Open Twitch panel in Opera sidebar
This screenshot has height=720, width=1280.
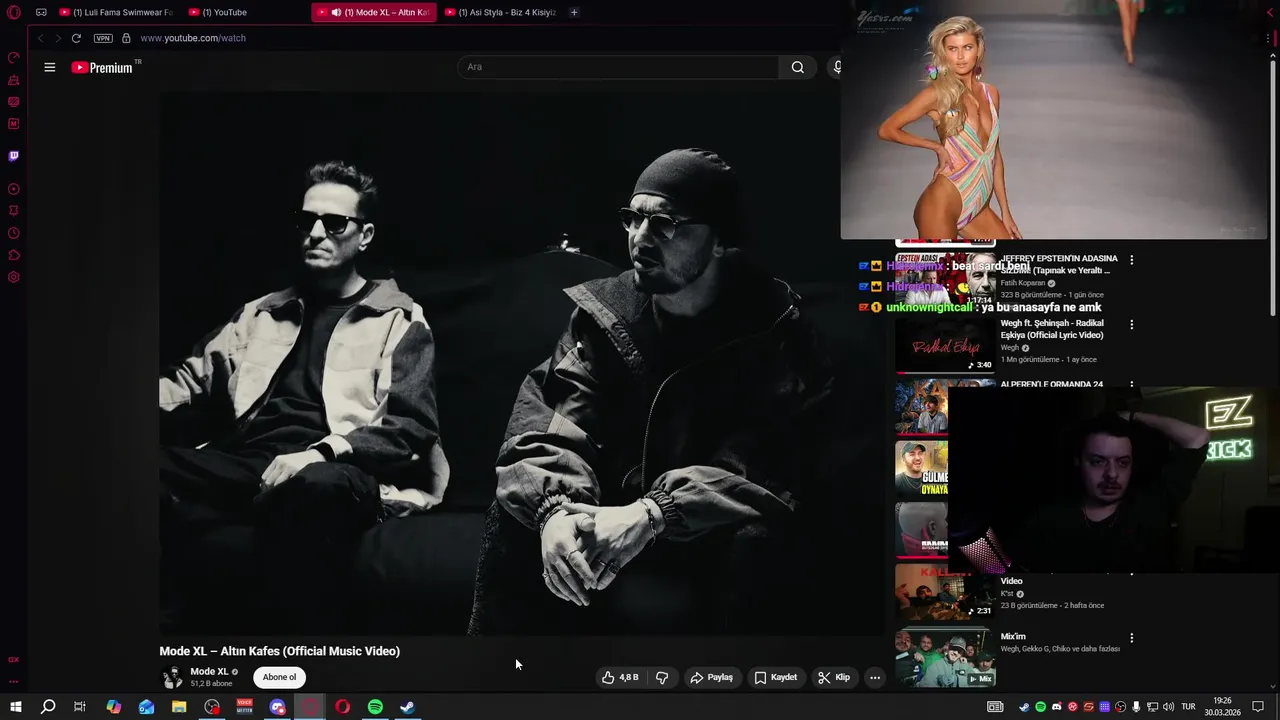13,156
